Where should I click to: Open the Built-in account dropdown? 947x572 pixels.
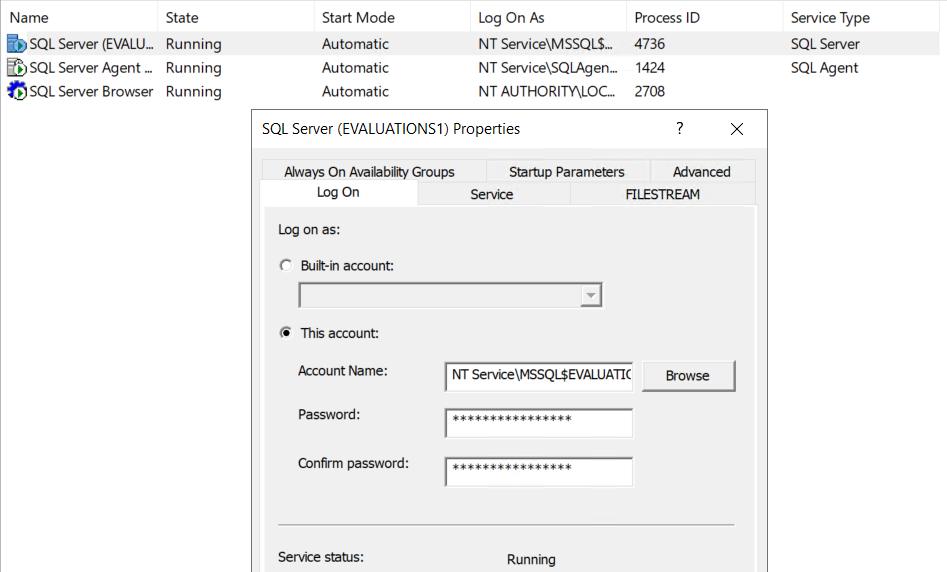click(x=591, y=295)
